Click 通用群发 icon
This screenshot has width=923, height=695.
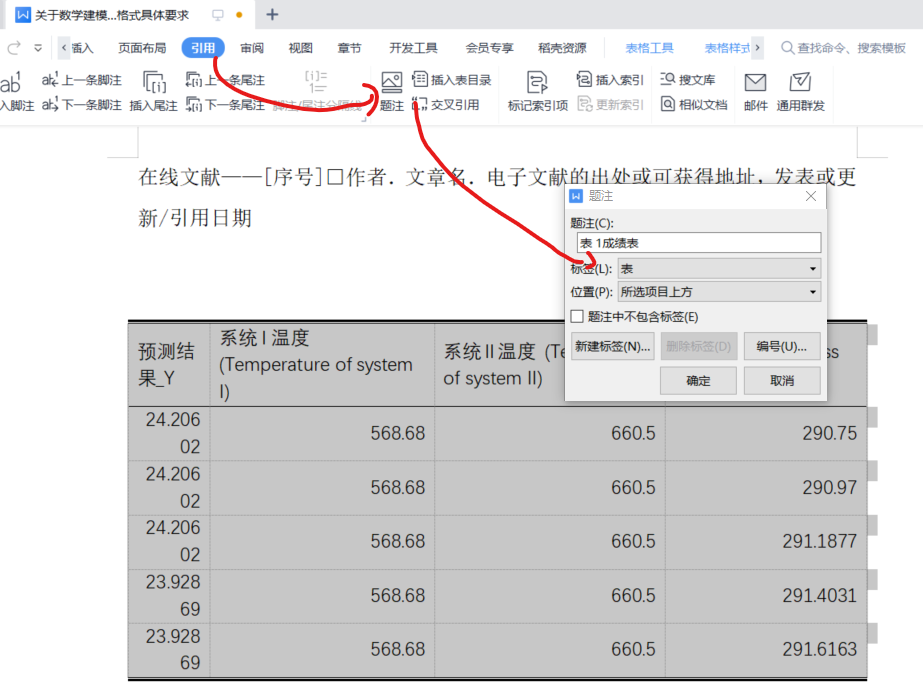800,91
